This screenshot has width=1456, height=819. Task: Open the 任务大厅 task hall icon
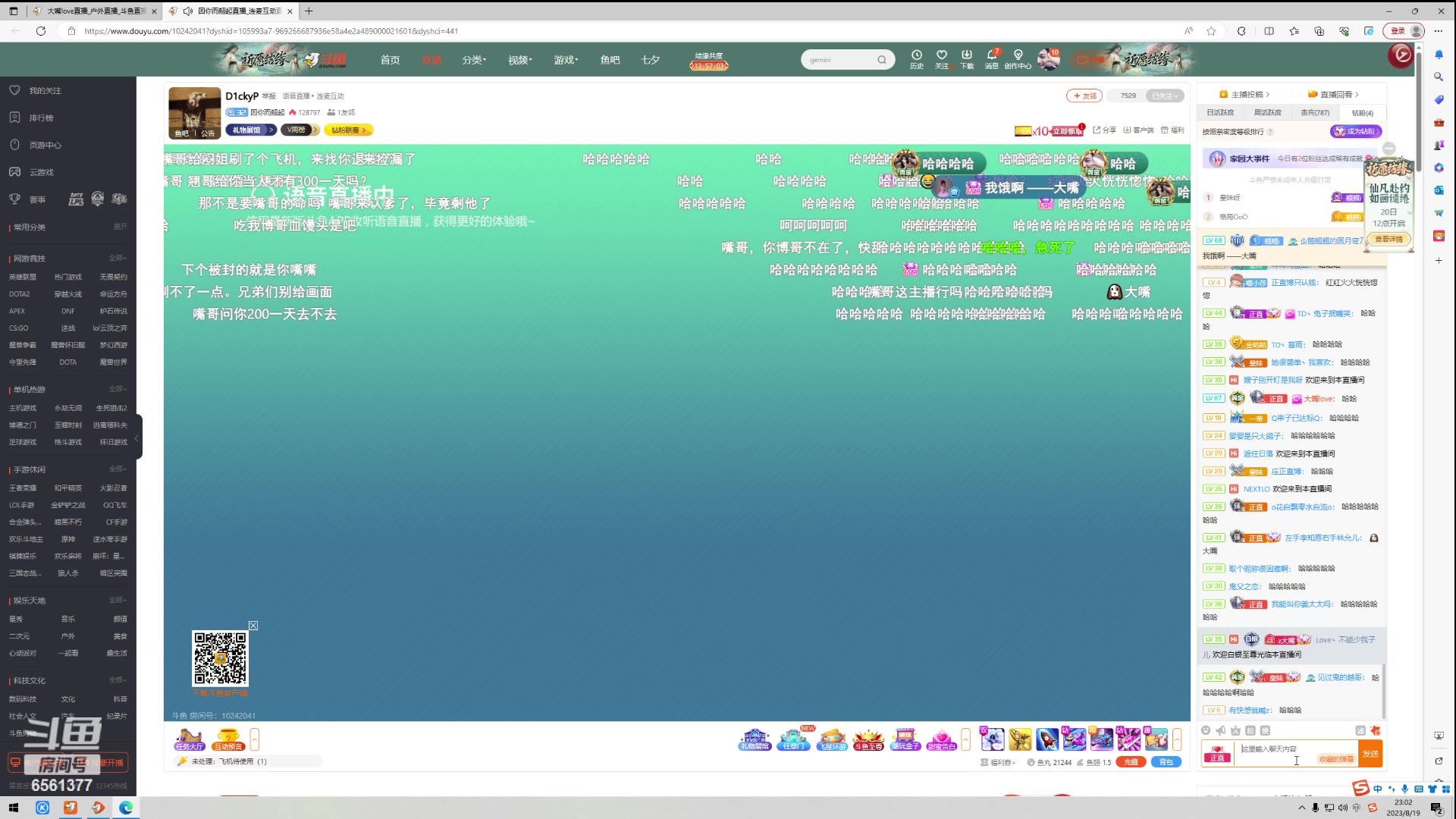[x=189, y=739]
